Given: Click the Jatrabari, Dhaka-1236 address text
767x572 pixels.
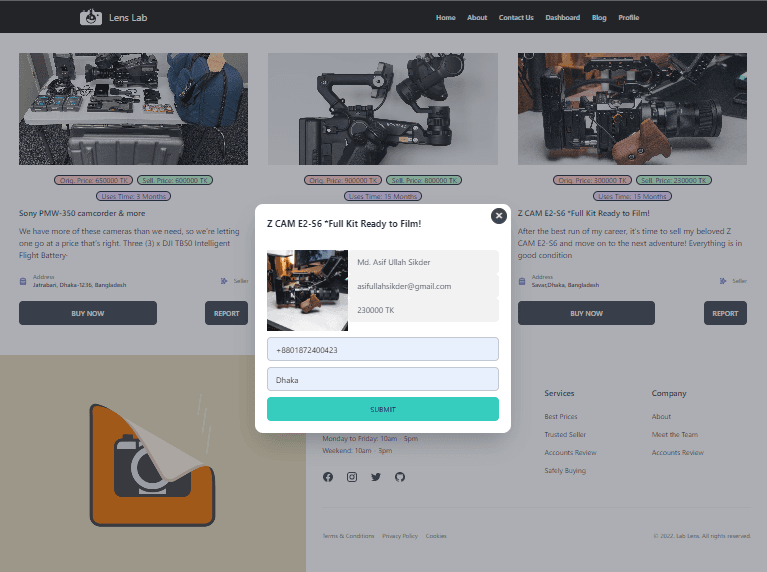Looking at the screenshot, I should point(79,285).
